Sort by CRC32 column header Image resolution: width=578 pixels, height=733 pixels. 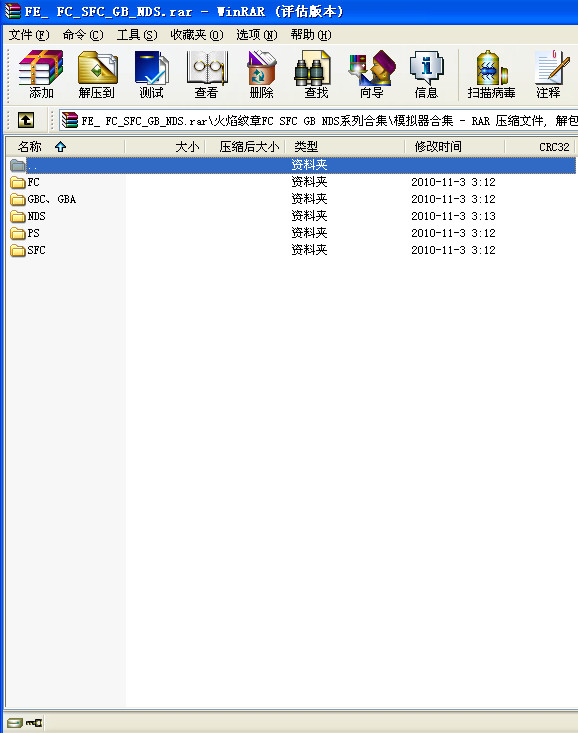[x=540, y=147]
